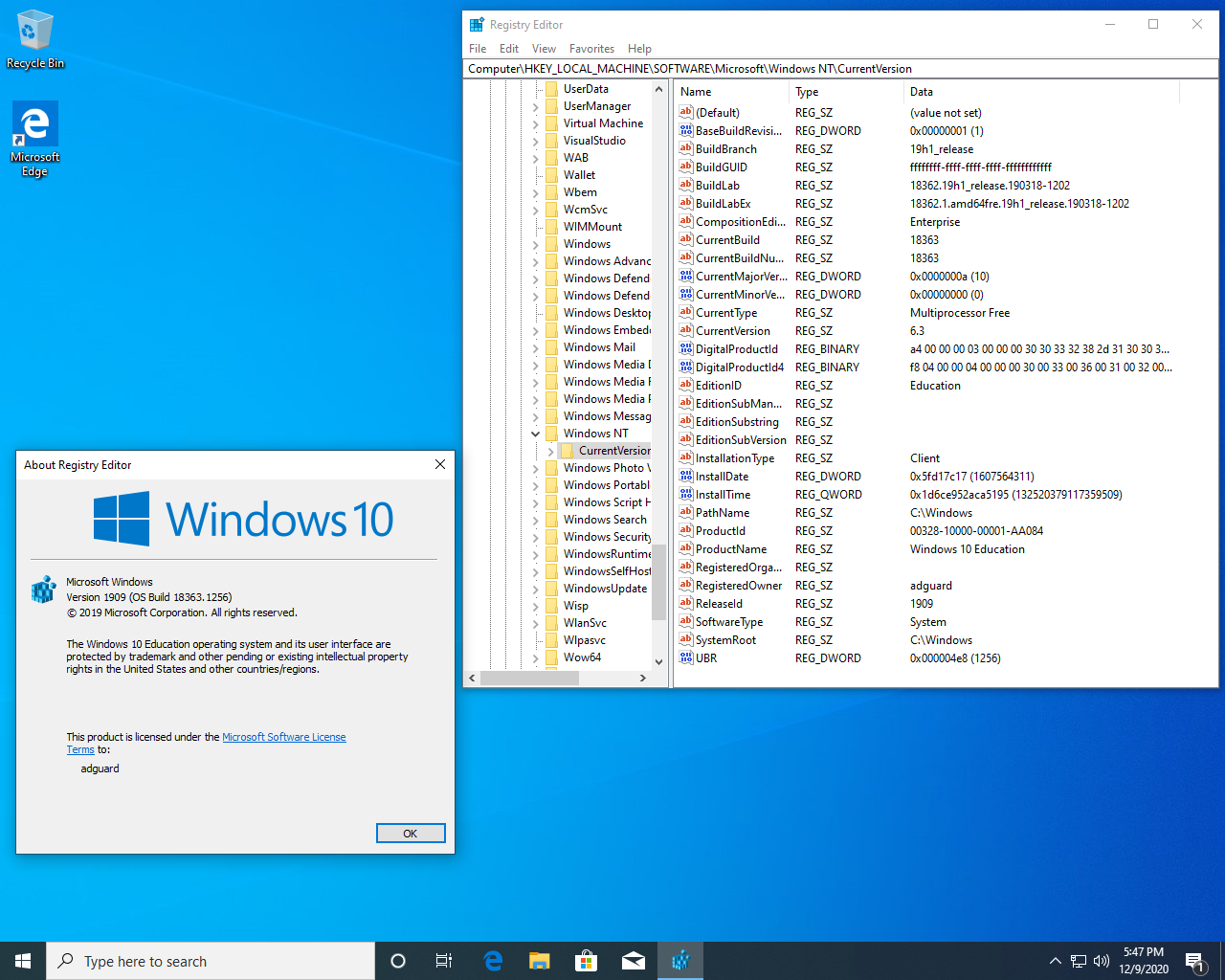Screen dimensions: 1225x980
Task: Select the WlanSvc tree item
Action: click(x=585, y=623)
